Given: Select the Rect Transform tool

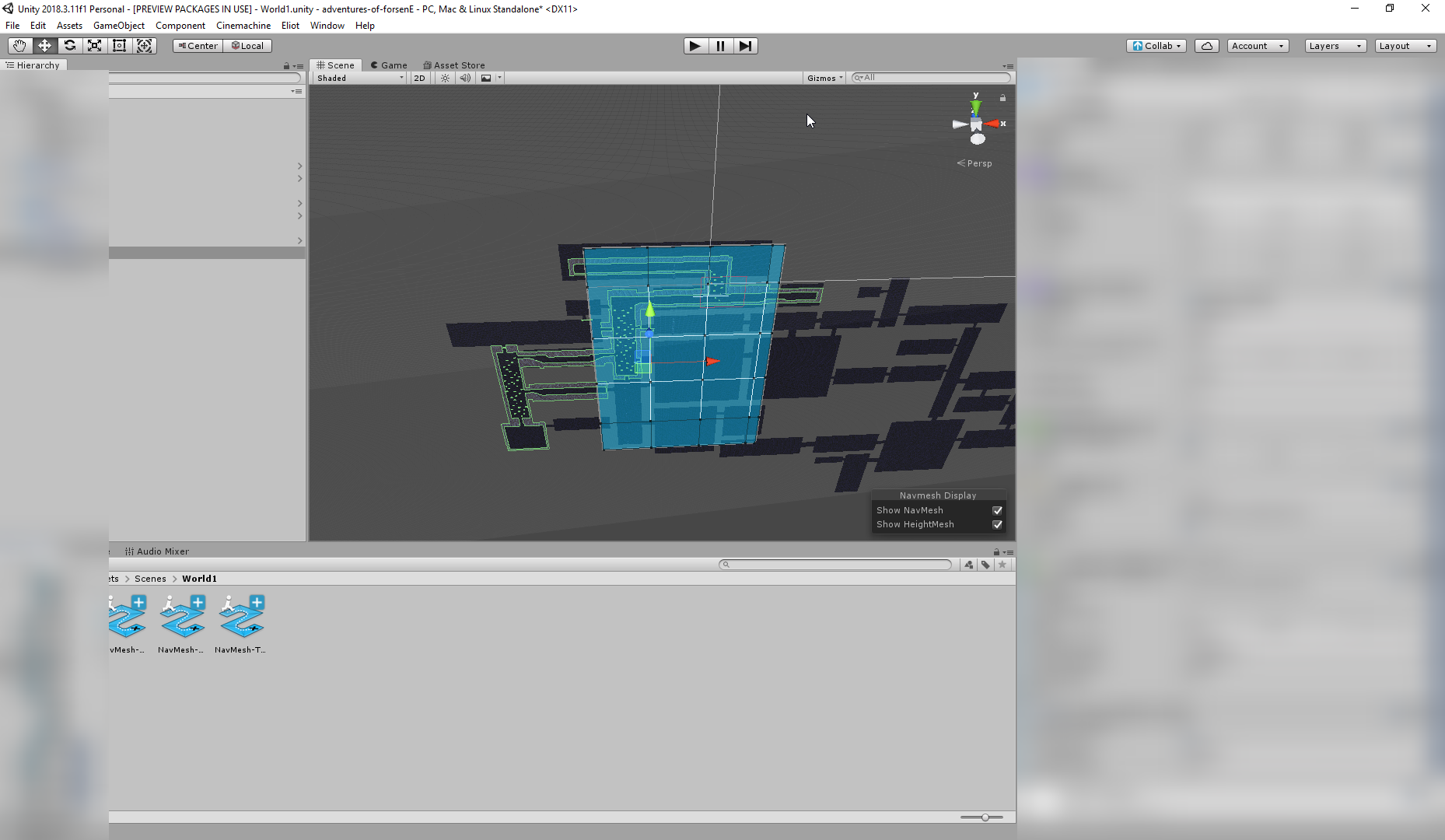Looking at the screenshot, I should click(119, 46).
